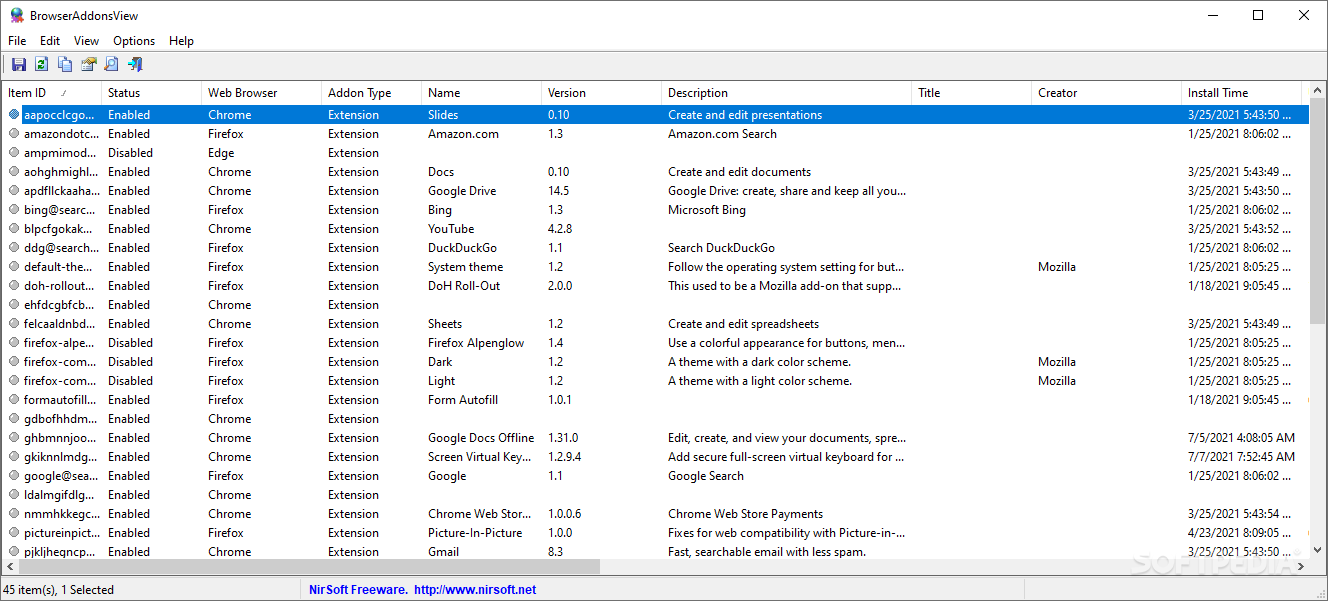
Task: Click the row icon beside apdfllckaaha item
Action: pyautogui.click(x=14, y=191)
